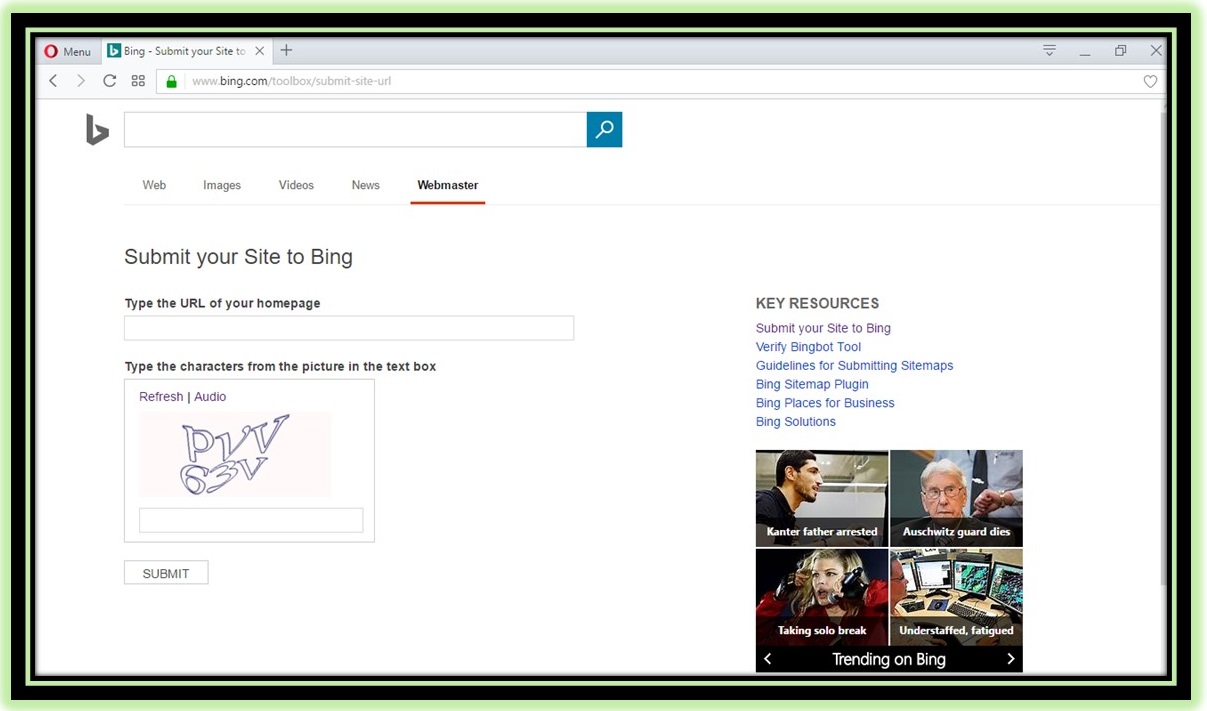Click the Bing logo
Viewport: 1207px width, 711px height.
[x=97, y=130]
